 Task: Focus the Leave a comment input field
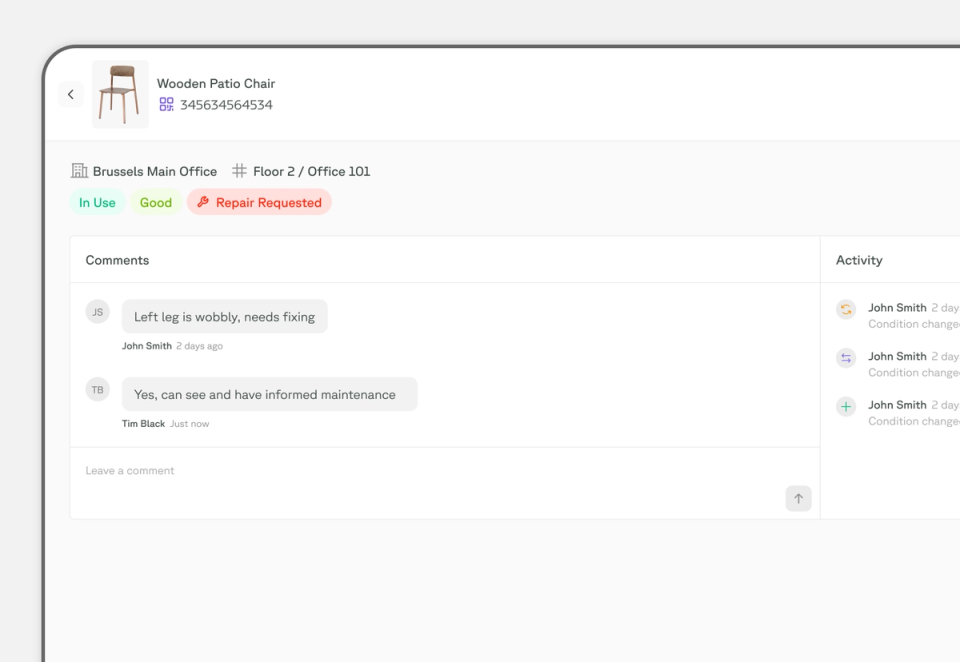point(444,483)
